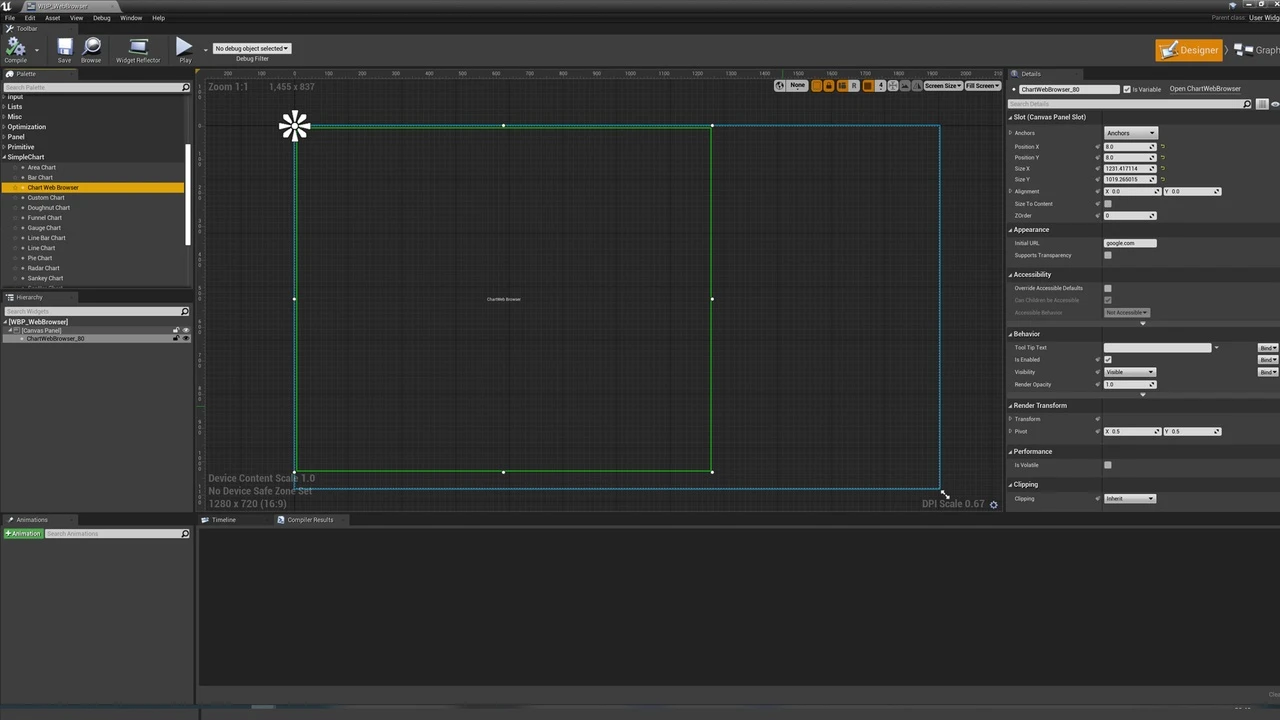1280x720 pixels.
Task: Open the Widget Reflector
Action: pos(138,48)
